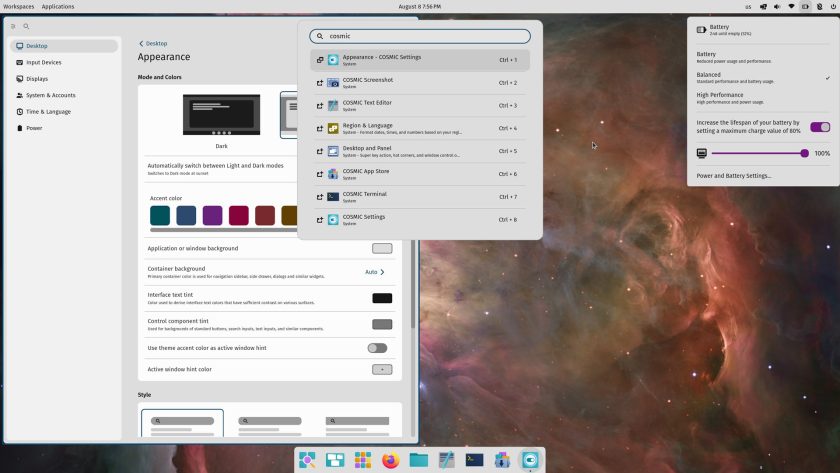Click the launcher search field containing 'cosmic'
Screen dimensions: 840x473
point(420,36)
